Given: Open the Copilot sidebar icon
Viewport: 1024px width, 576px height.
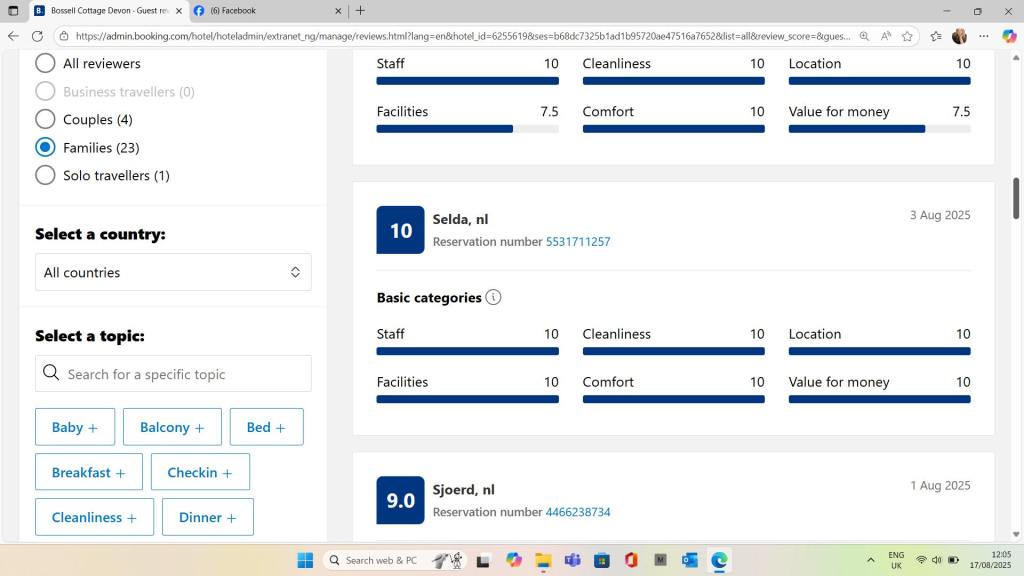Looking at the screenshot, I should tap(1009, 36).
